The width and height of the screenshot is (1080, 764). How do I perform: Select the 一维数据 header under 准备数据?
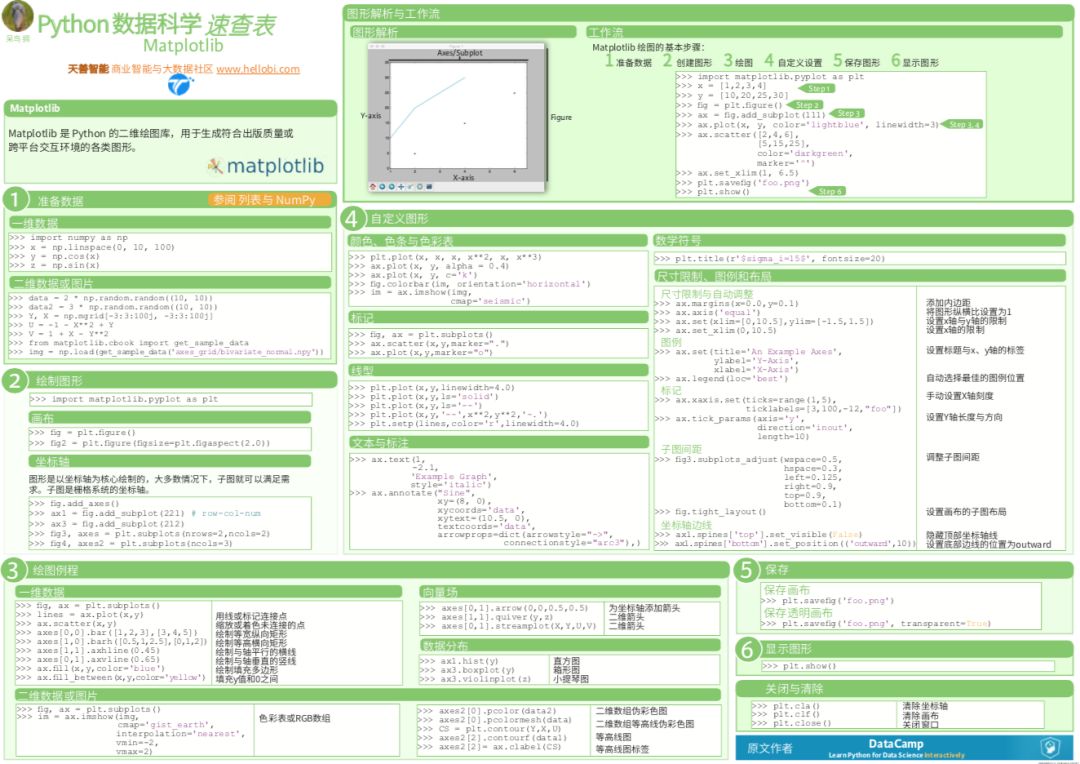coord(171,223)
